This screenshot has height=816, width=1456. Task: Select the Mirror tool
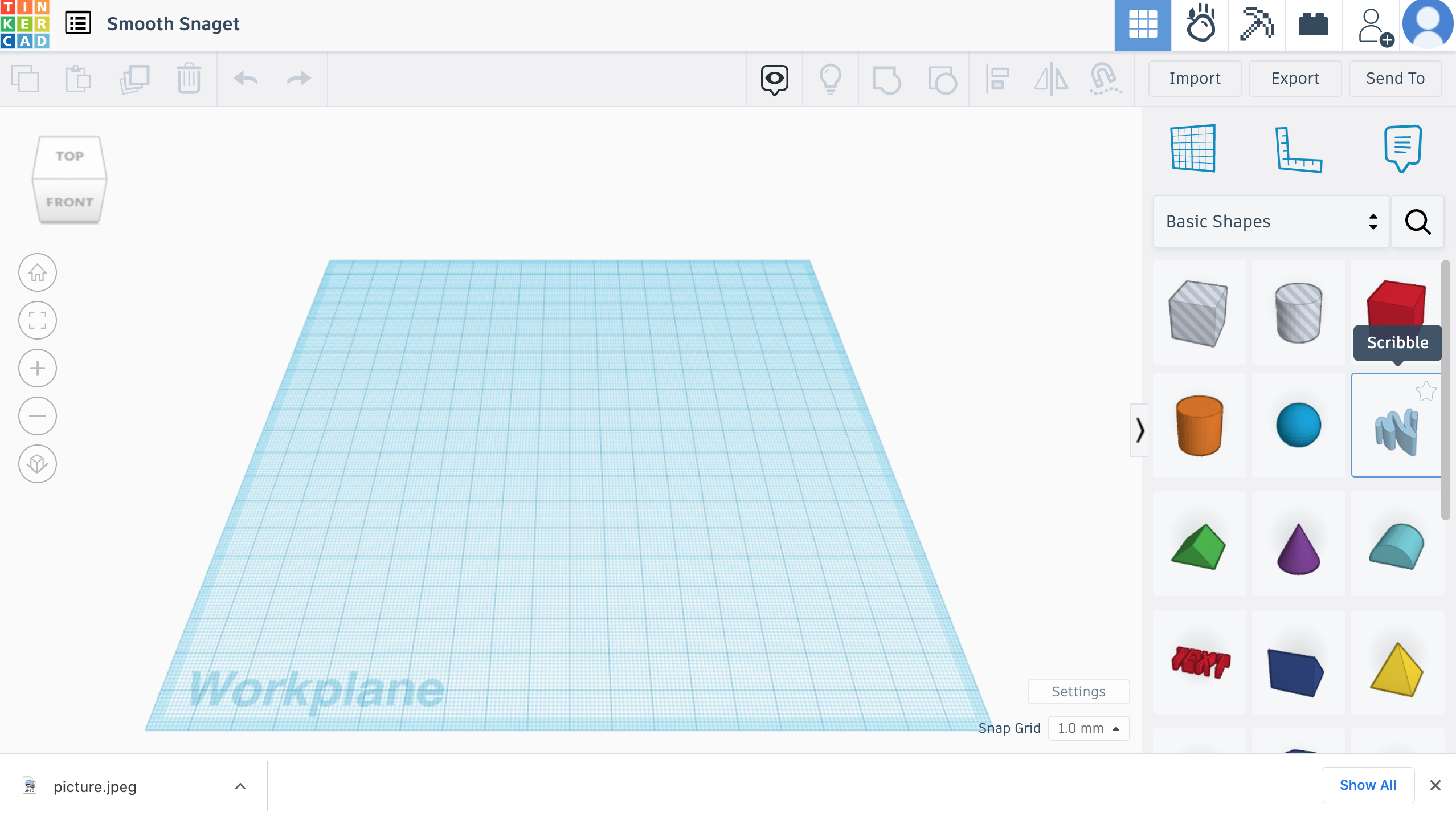(x=1050, y=79)
